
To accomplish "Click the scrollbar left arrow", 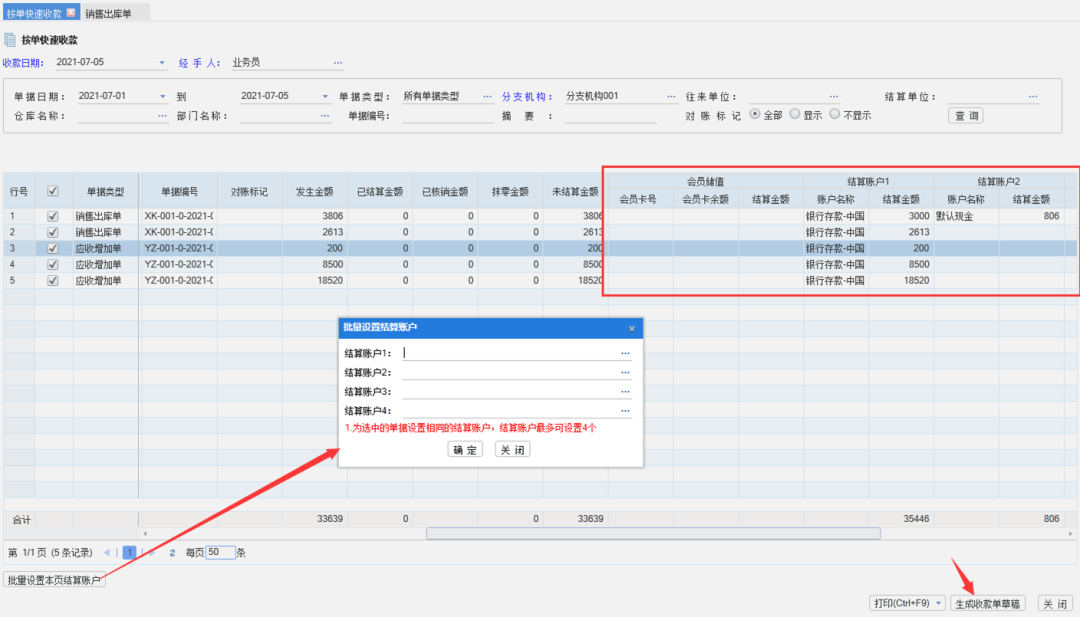I will point(145,534).
